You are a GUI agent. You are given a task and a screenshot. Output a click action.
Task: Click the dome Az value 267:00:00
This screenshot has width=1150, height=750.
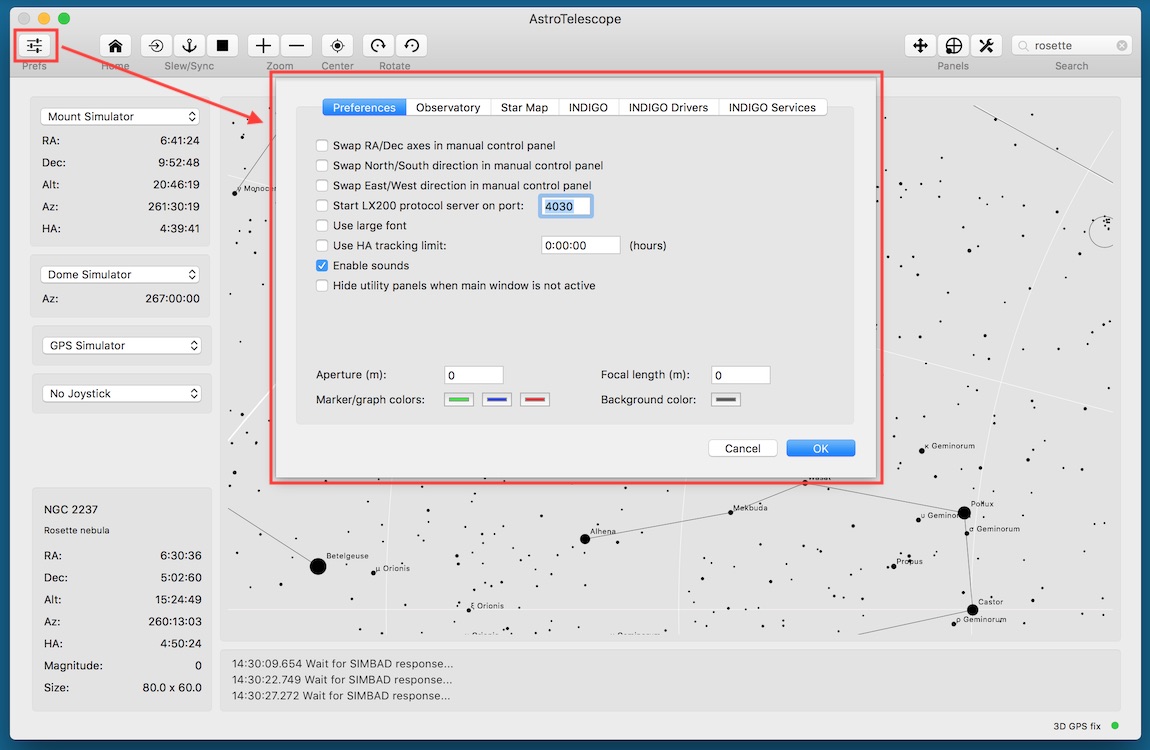[172, 298]
